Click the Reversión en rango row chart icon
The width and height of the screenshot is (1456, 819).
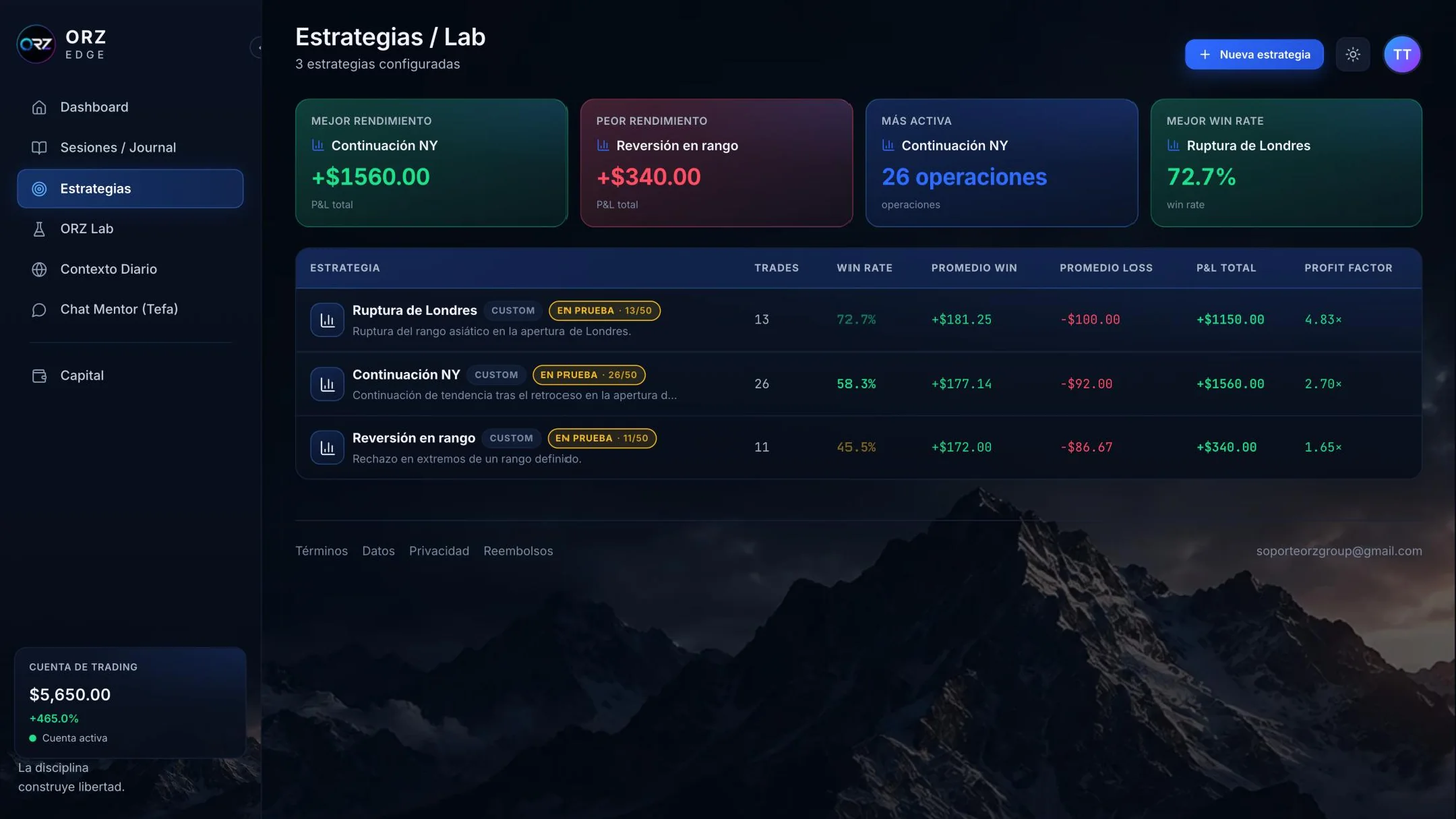pyautogui.click(x=327, y=448)
